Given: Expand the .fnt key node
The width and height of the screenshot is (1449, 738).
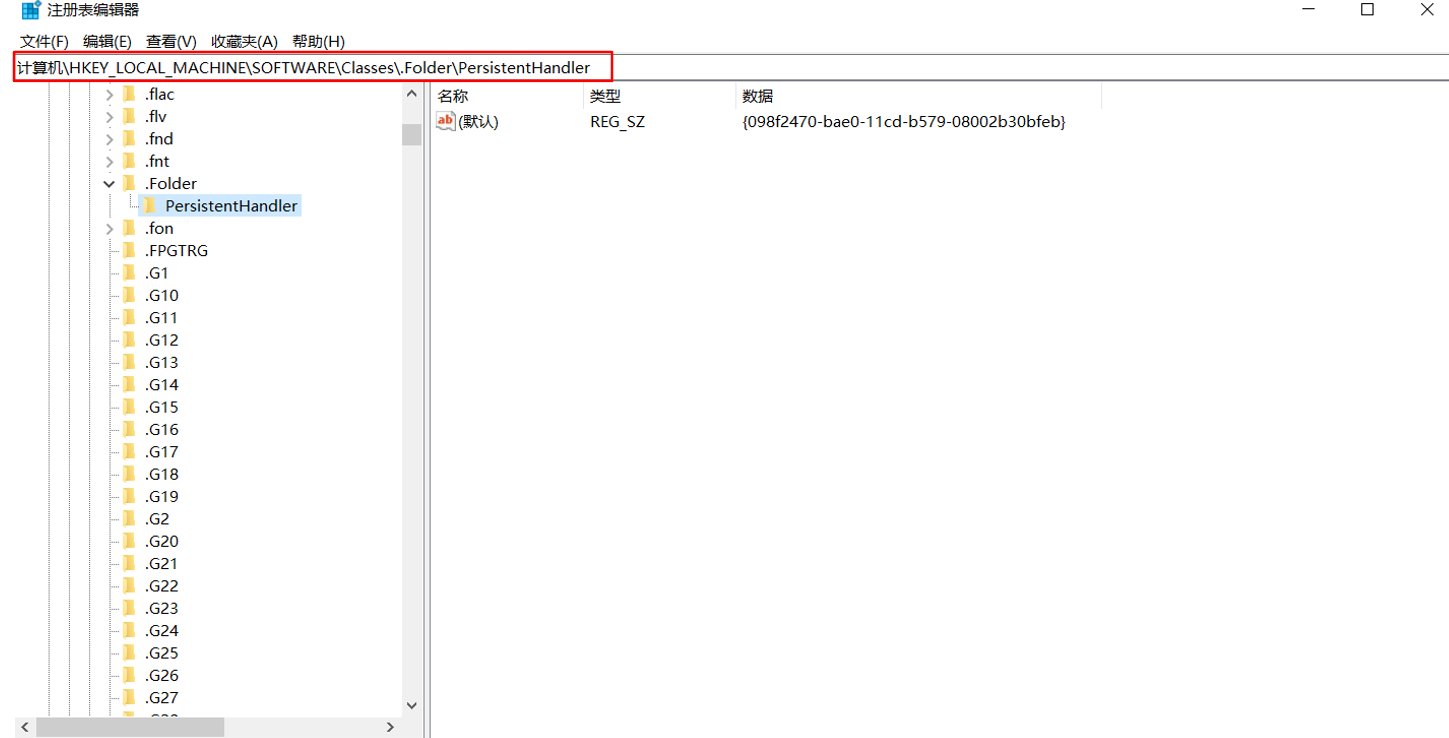Looking at the screenshot, I should [109, 161].
